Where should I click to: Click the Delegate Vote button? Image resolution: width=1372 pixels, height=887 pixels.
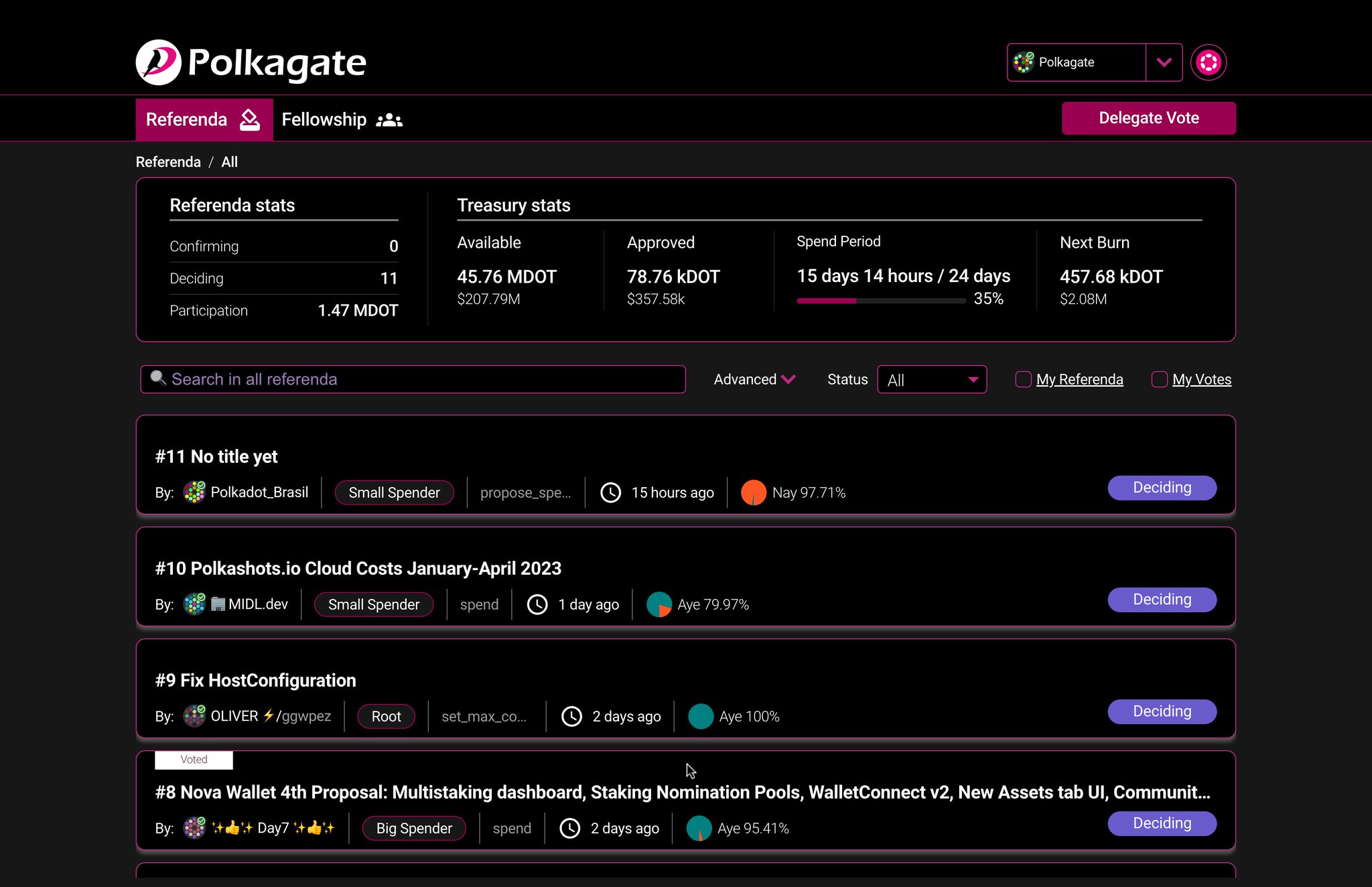[1148, 117]
